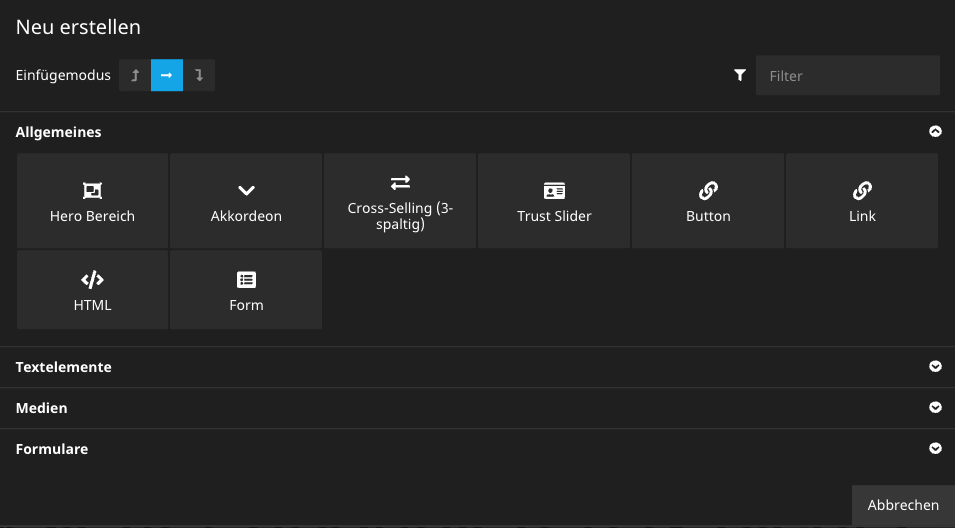Image resolution: width=955 pixels, height=528 pixels.
Task: Click the filter funnel icon
Action: click(x=740, y=75)
